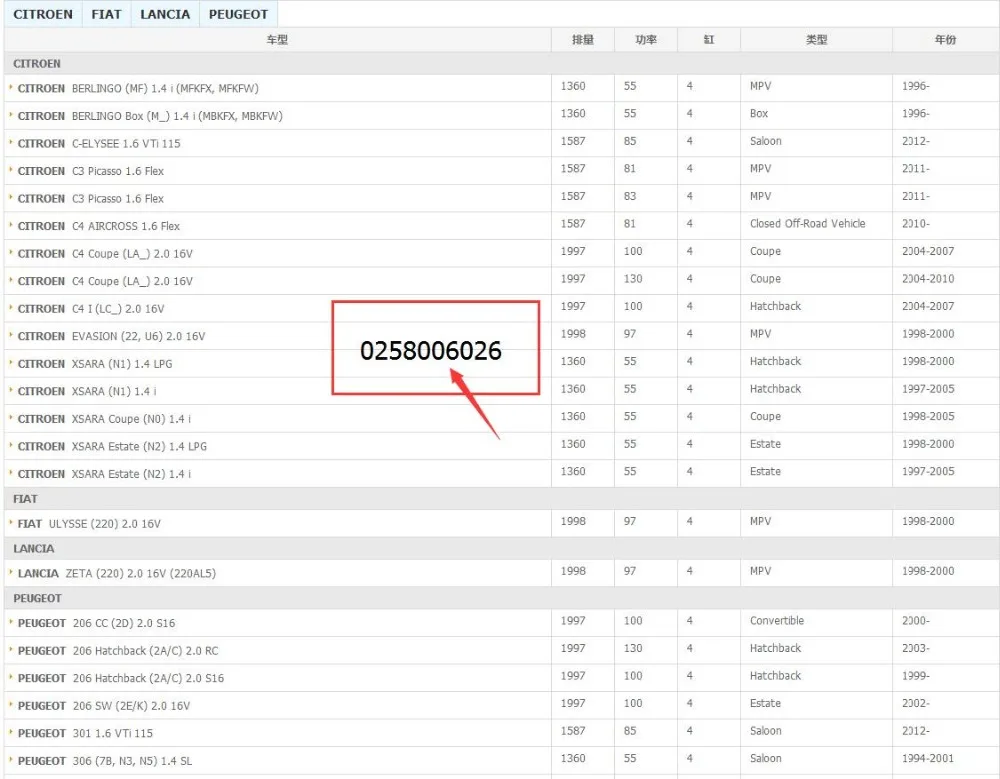Open FIAT ULYSSE (220) 2.0 16V link
The image size is (1000, 779).
pos(89,524)
